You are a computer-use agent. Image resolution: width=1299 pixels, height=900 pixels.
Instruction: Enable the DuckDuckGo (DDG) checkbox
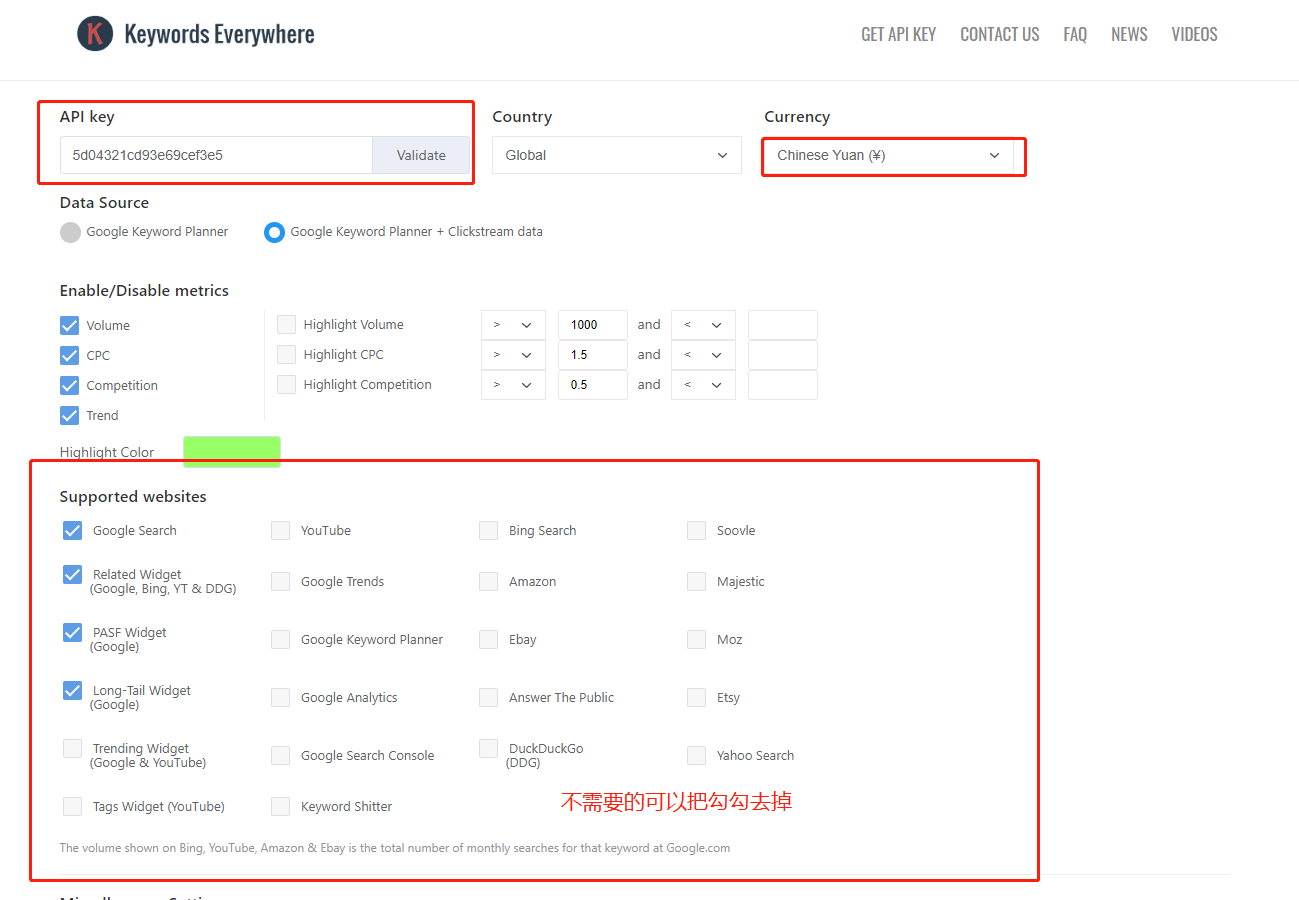click(488, 748)
